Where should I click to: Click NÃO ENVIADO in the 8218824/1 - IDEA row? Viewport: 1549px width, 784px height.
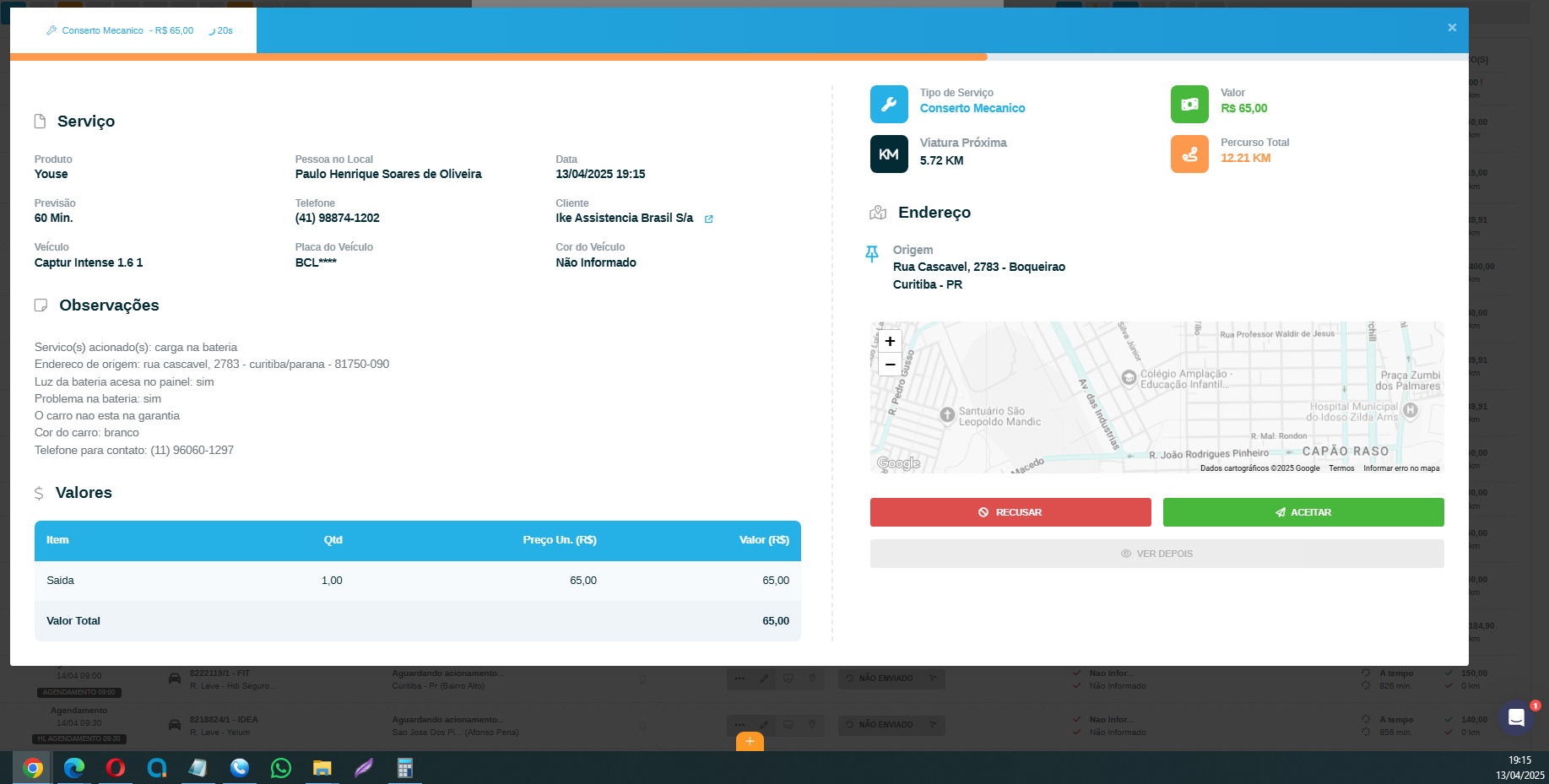click(891, 725)
